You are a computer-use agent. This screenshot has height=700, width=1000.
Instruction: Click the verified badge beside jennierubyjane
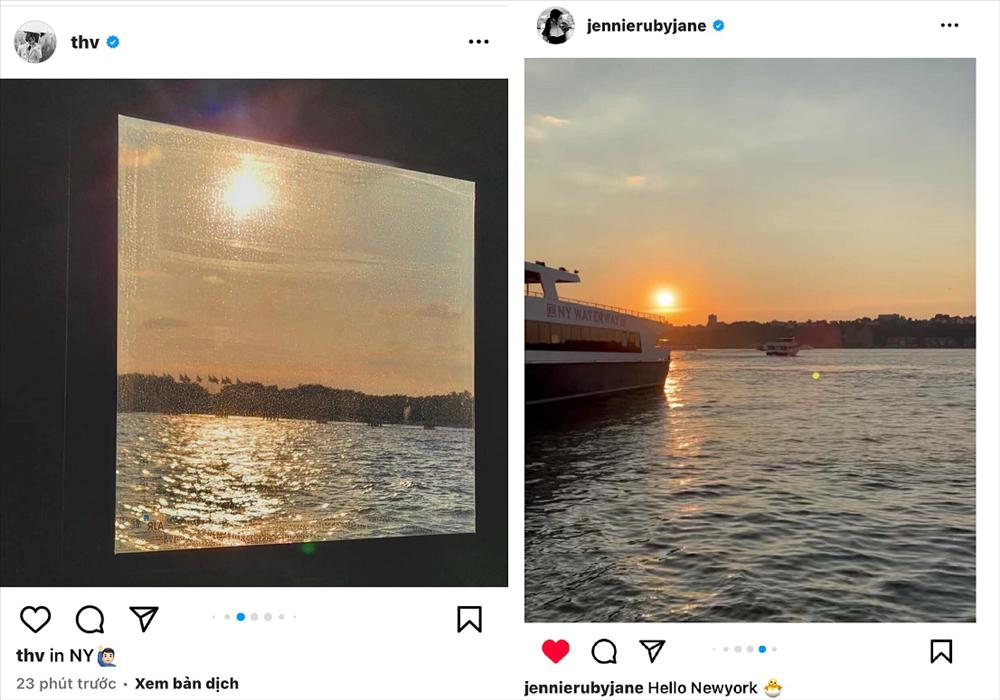click(x=718, y=26)
